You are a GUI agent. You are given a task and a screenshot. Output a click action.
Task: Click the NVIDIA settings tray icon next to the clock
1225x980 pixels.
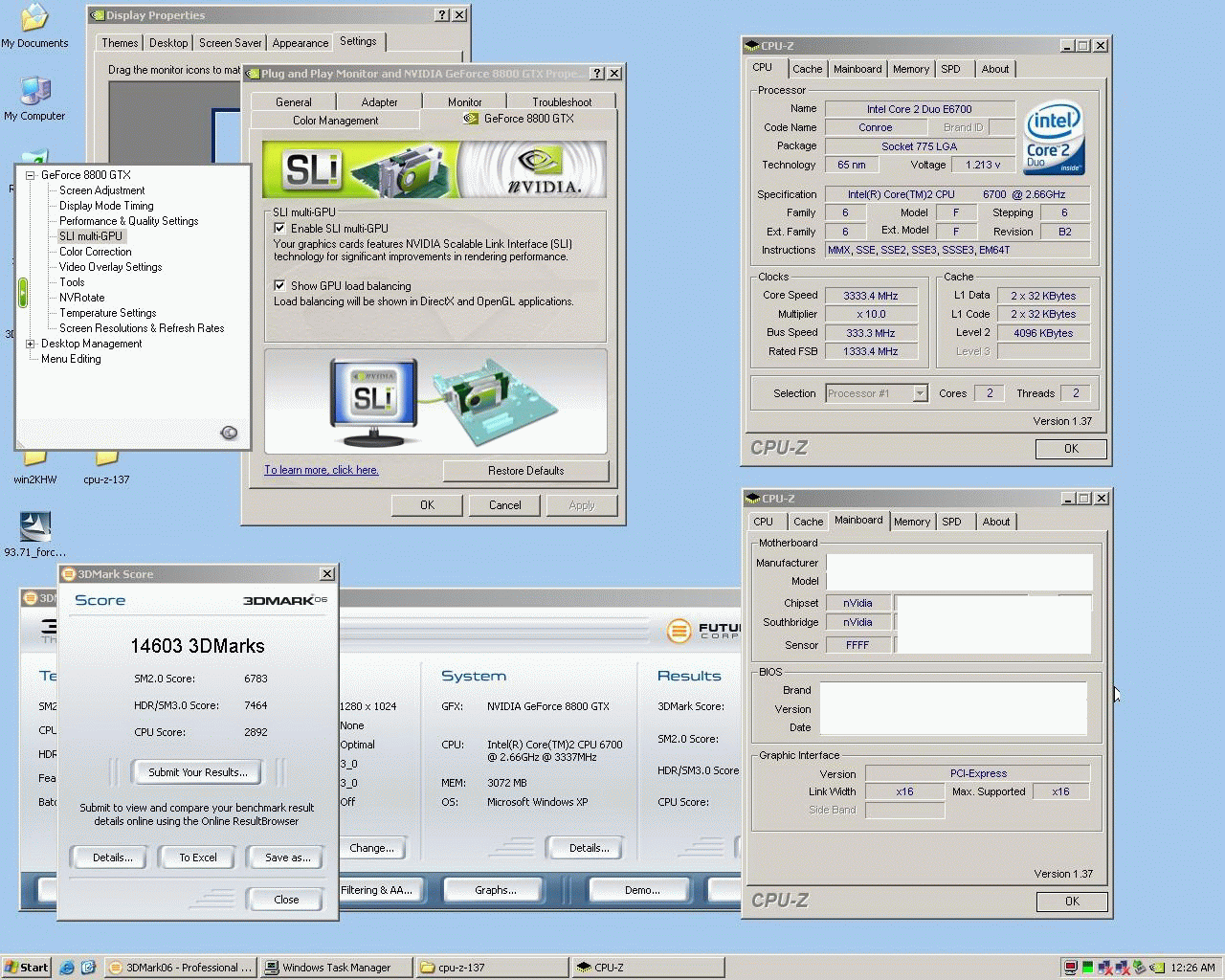click(1157, 968)
